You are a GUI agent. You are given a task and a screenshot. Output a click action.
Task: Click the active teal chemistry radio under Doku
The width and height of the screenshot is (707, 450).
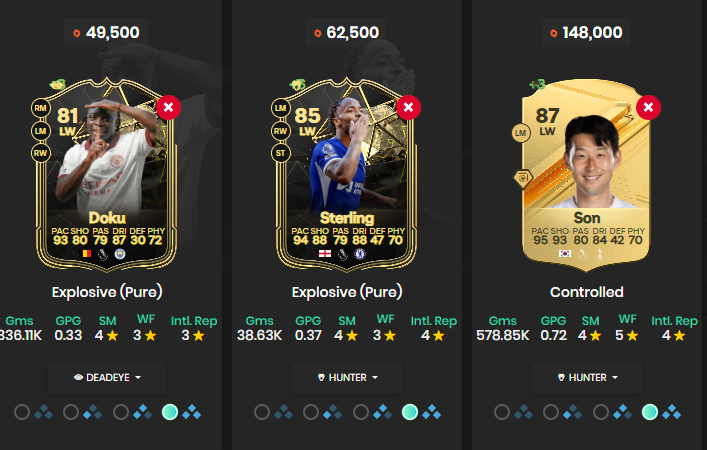[170, 412]
